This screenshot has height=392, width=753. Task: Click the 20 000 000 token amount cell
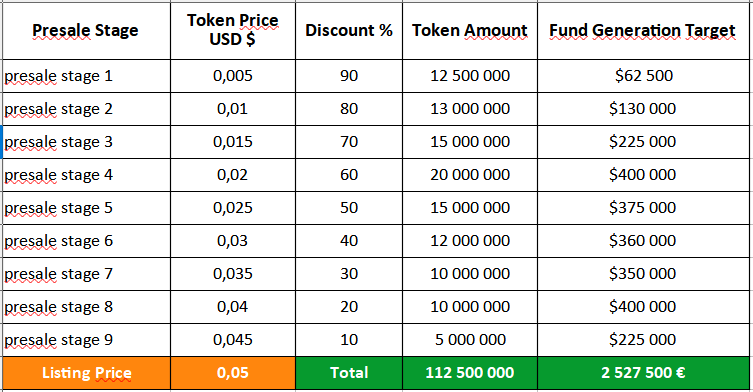click(470, 175)
